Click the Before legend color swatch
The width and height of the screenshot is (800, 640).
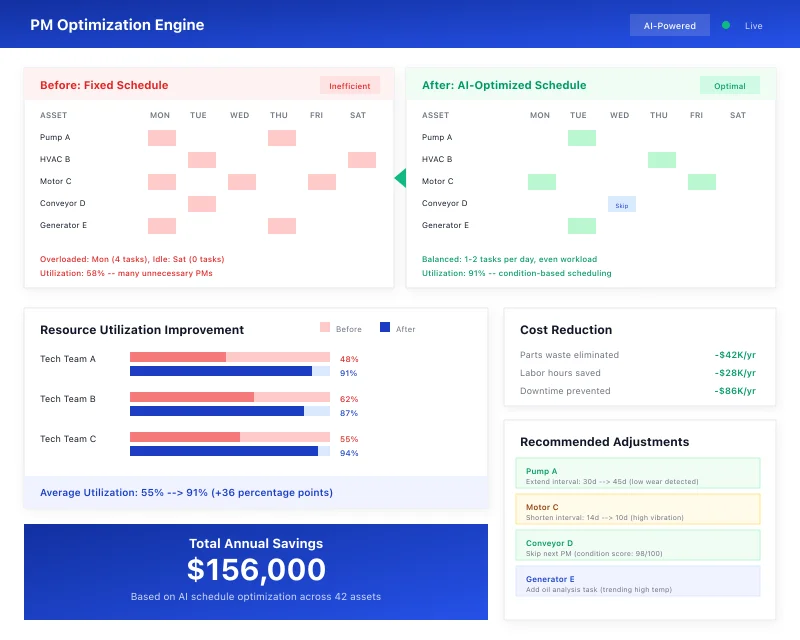click(325, 328)
